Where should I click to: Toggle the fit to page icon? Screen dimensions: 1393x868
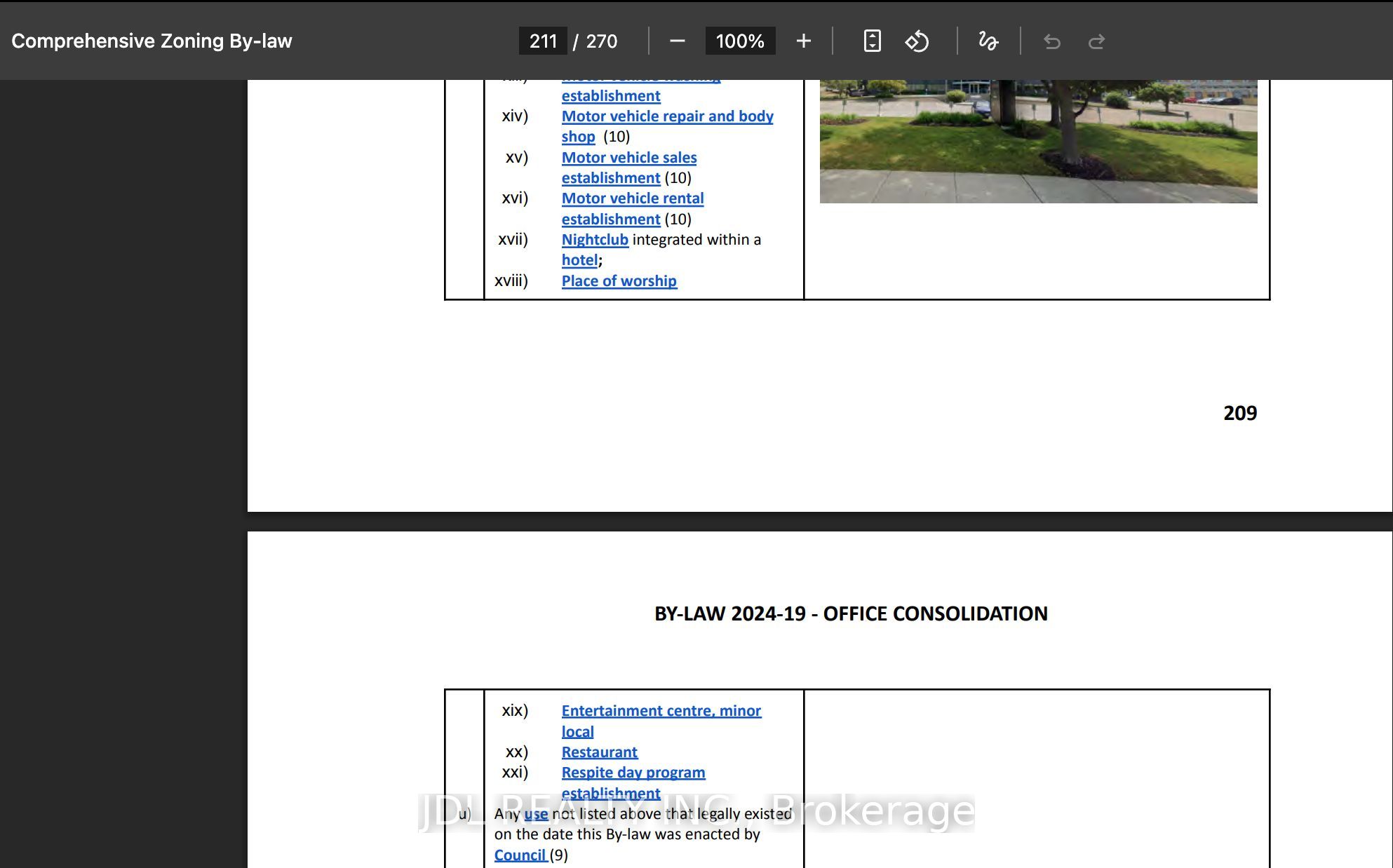point(872,41)
